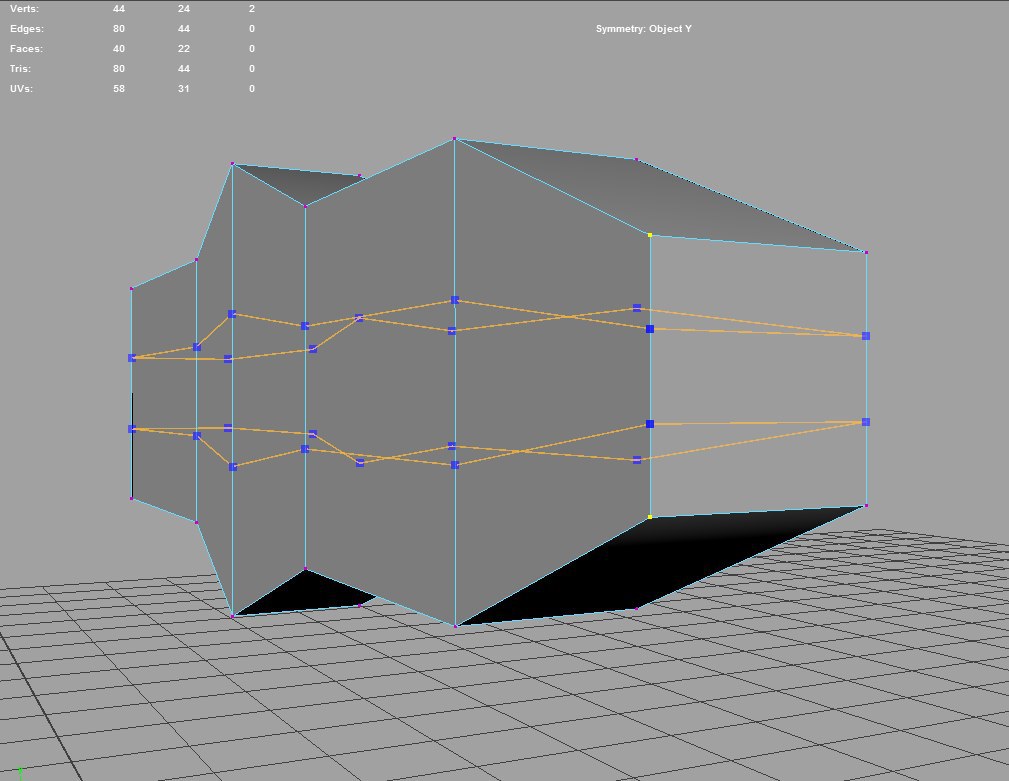Select the value 44 in the Edges row
The width and height of the screenshot is (1009, 781).
coord(184,29)
